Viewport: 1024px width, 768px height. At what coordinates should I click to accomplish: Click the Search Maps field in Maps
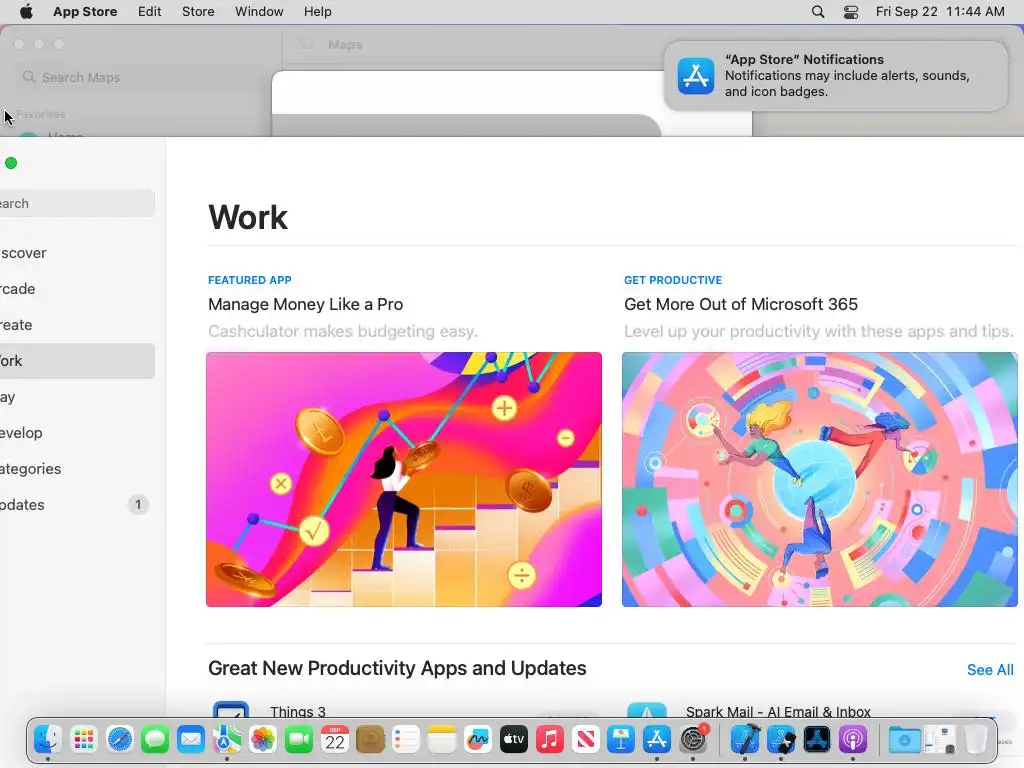(140, 78)
